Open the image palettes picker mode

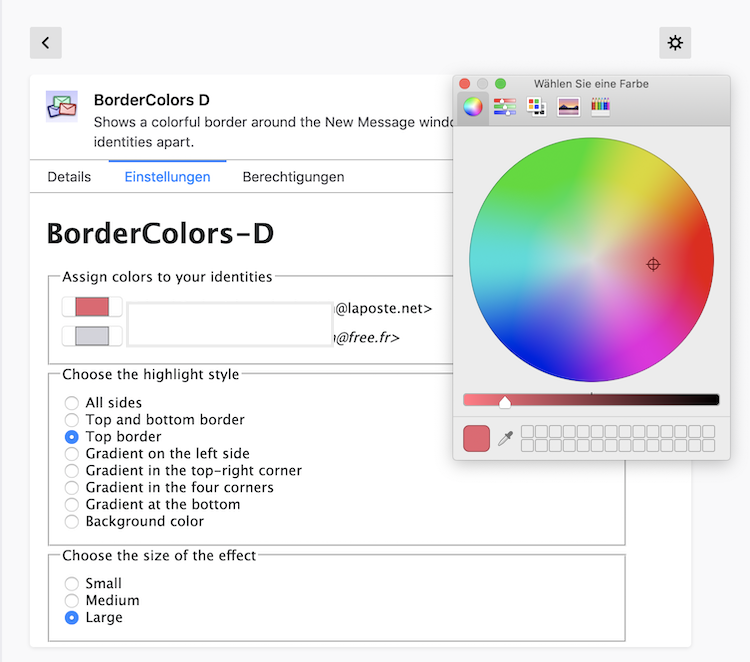click(x=569, y=107)
